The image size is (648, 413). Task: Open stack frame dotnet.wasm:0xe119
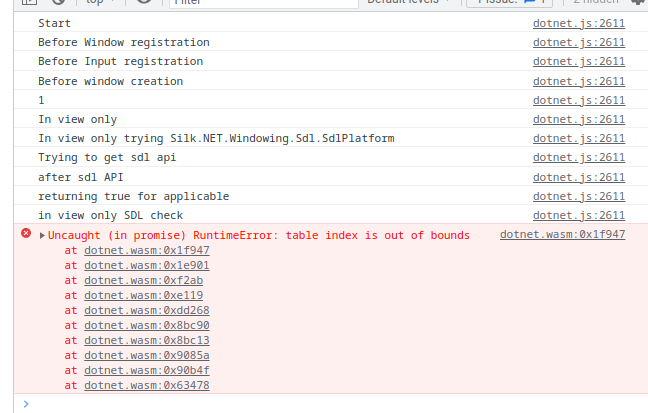tap(143, 296)
